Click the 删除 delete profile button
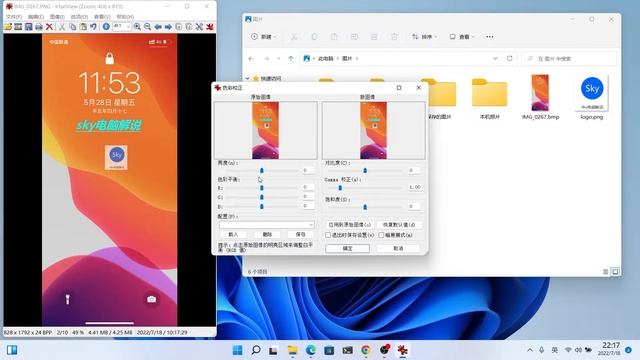The width and height of the screenshot is (640, 360). [x=267, y=235]
